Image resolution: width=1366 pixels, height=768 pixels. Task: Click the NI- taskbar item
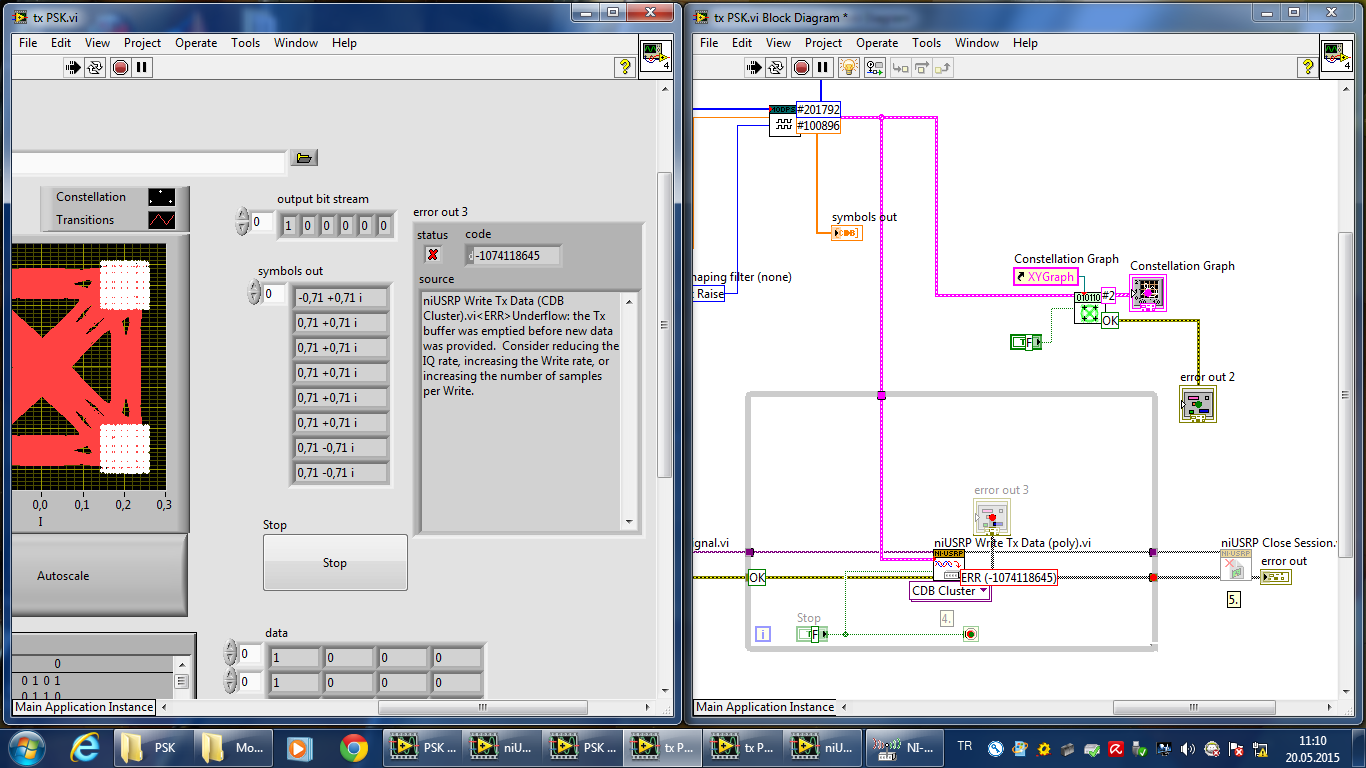tap(903, 747)
